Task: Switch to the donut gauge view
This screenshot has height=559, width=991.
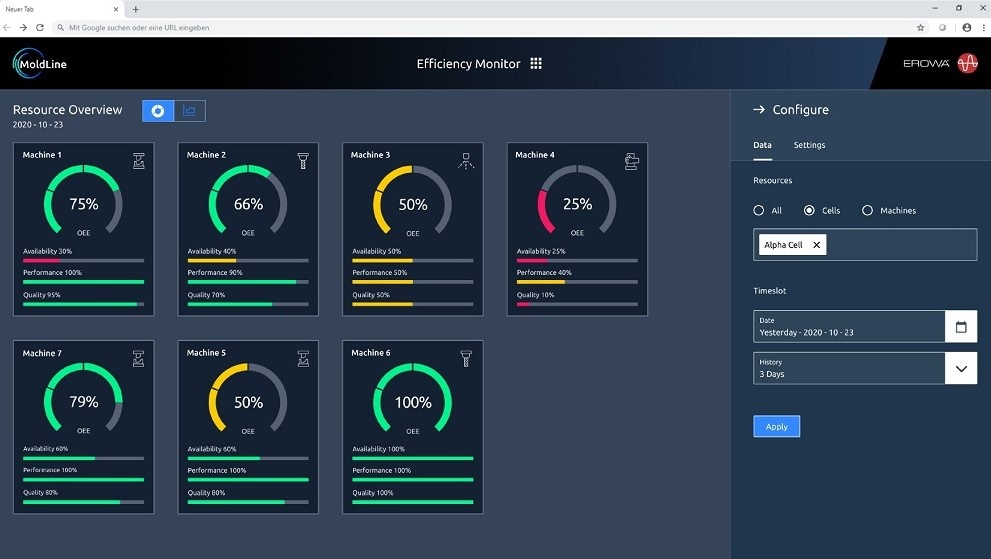Action: [158, 111]
